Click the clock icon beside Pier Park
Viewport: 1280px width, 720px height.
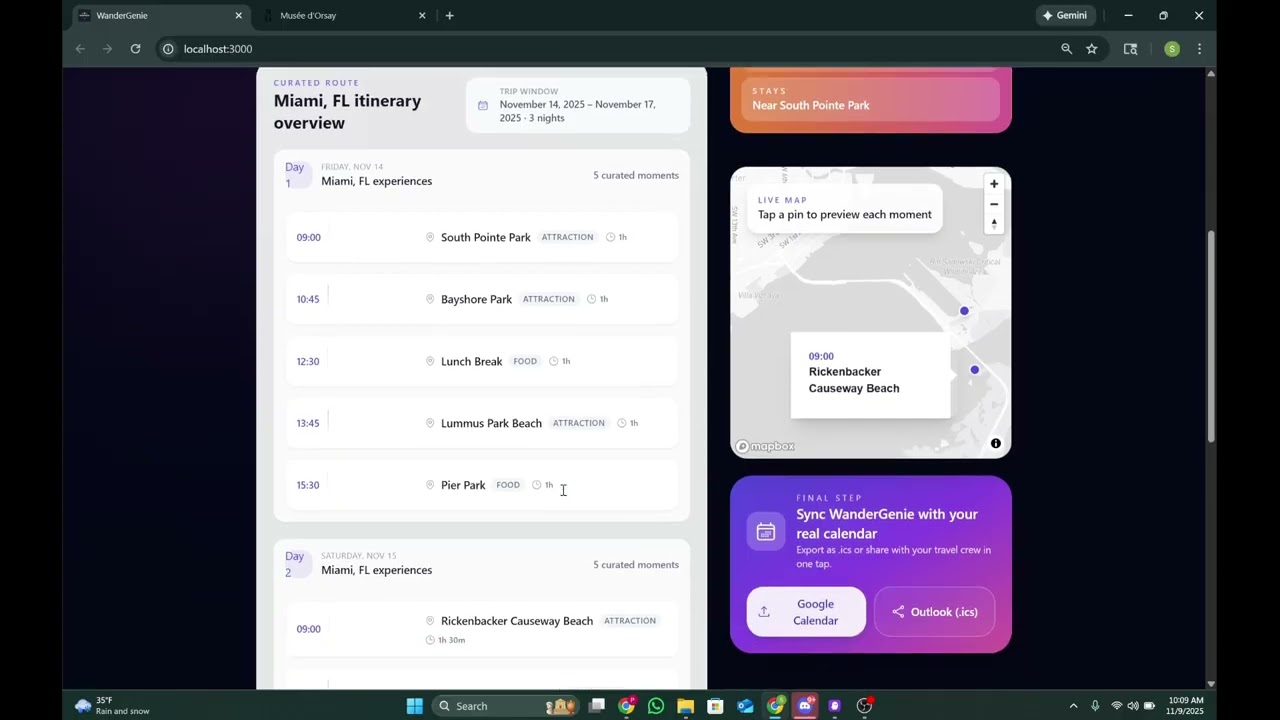[x=536, y=485]
